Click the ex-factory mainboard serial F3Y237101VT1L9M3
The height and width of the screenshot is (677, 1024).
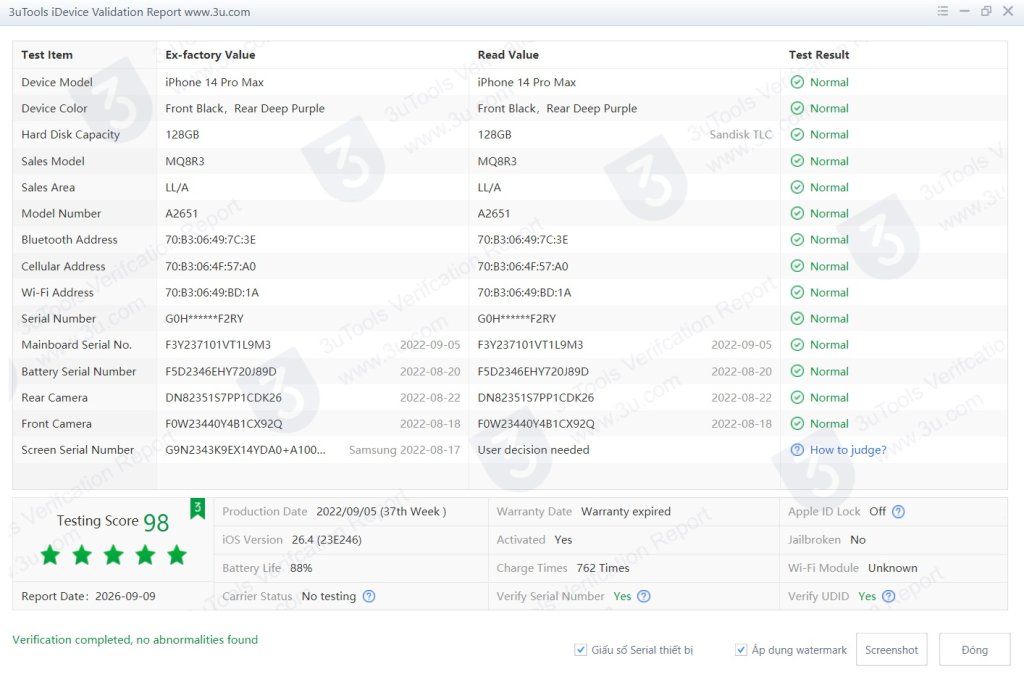[x=218, y=345]
